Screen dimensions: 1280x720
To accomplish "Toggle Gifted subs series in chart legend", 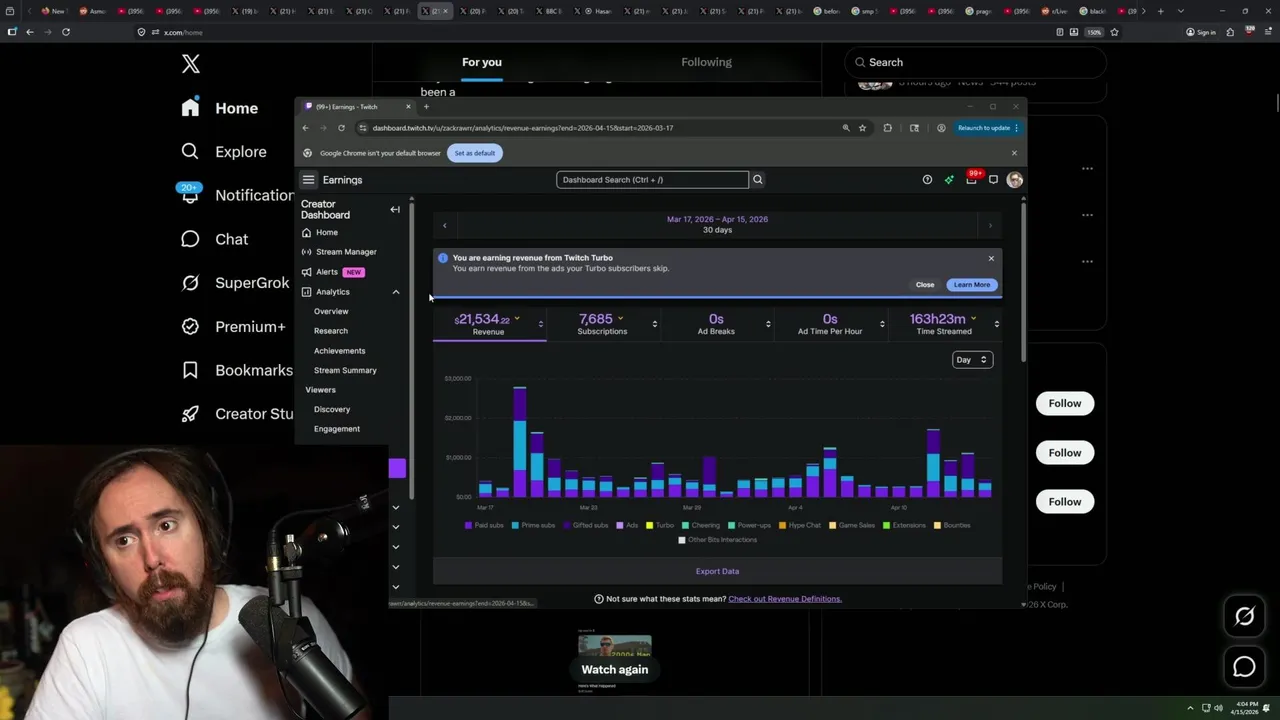I will (x=587, y=525).
